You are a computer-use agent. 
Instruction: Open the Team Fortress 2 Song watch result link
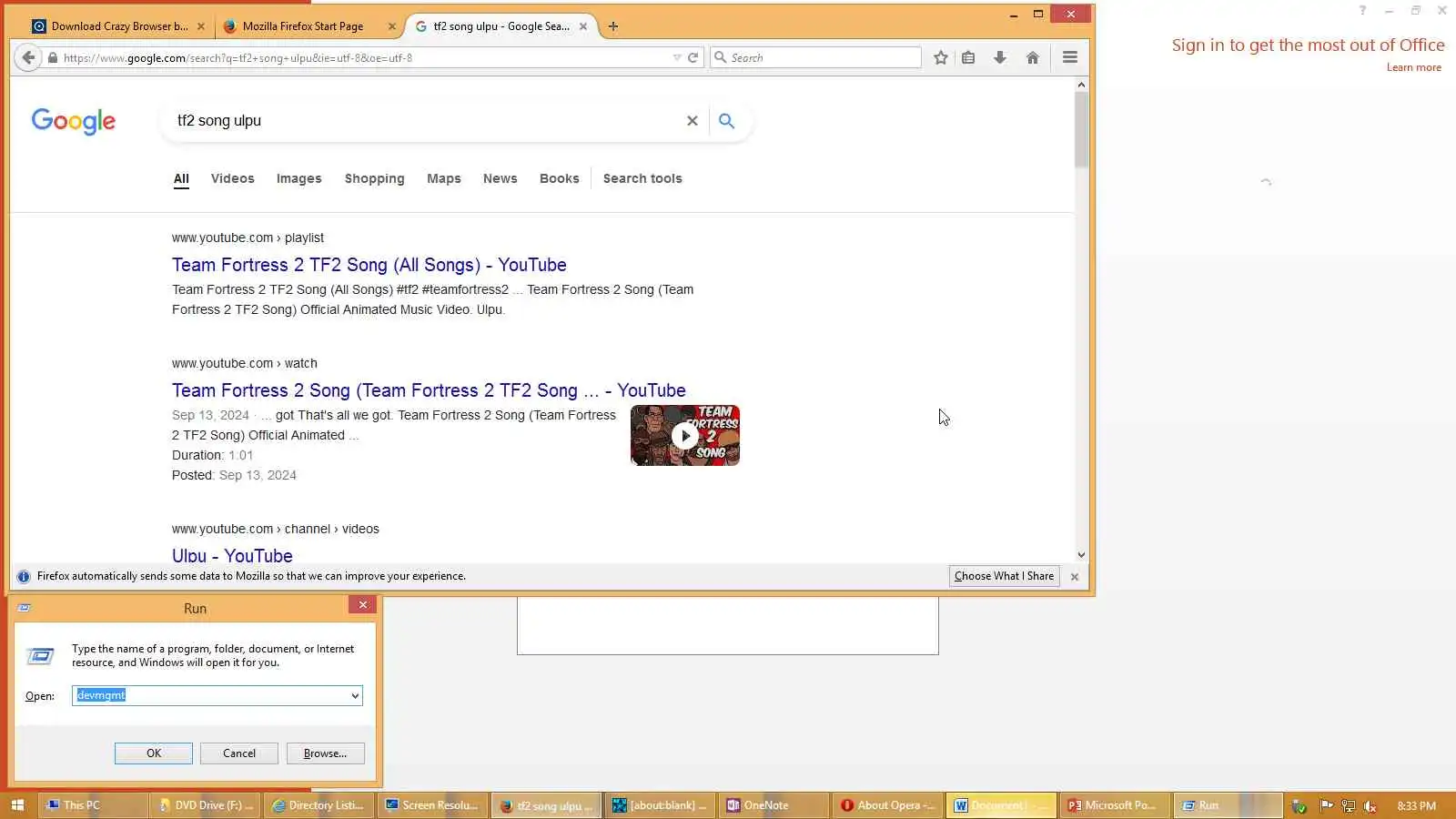(x=429, y=390)
